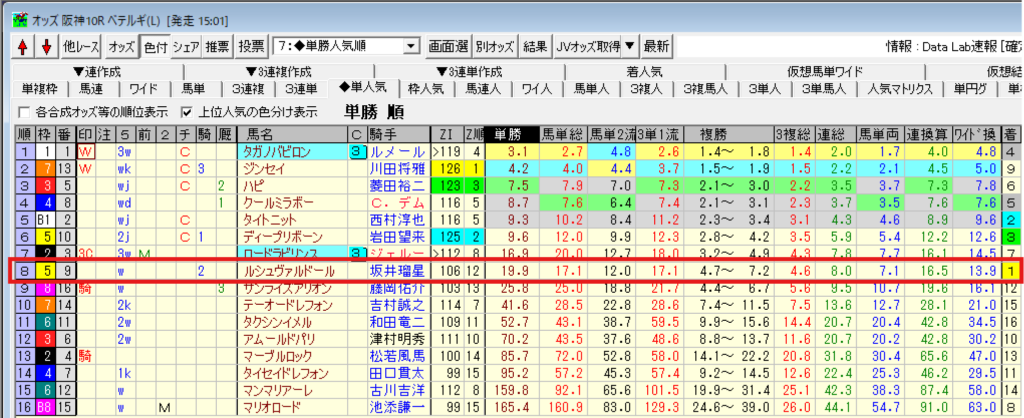Uncheck 上位人気の色分け表示 checkbox

tap(185, 111)
